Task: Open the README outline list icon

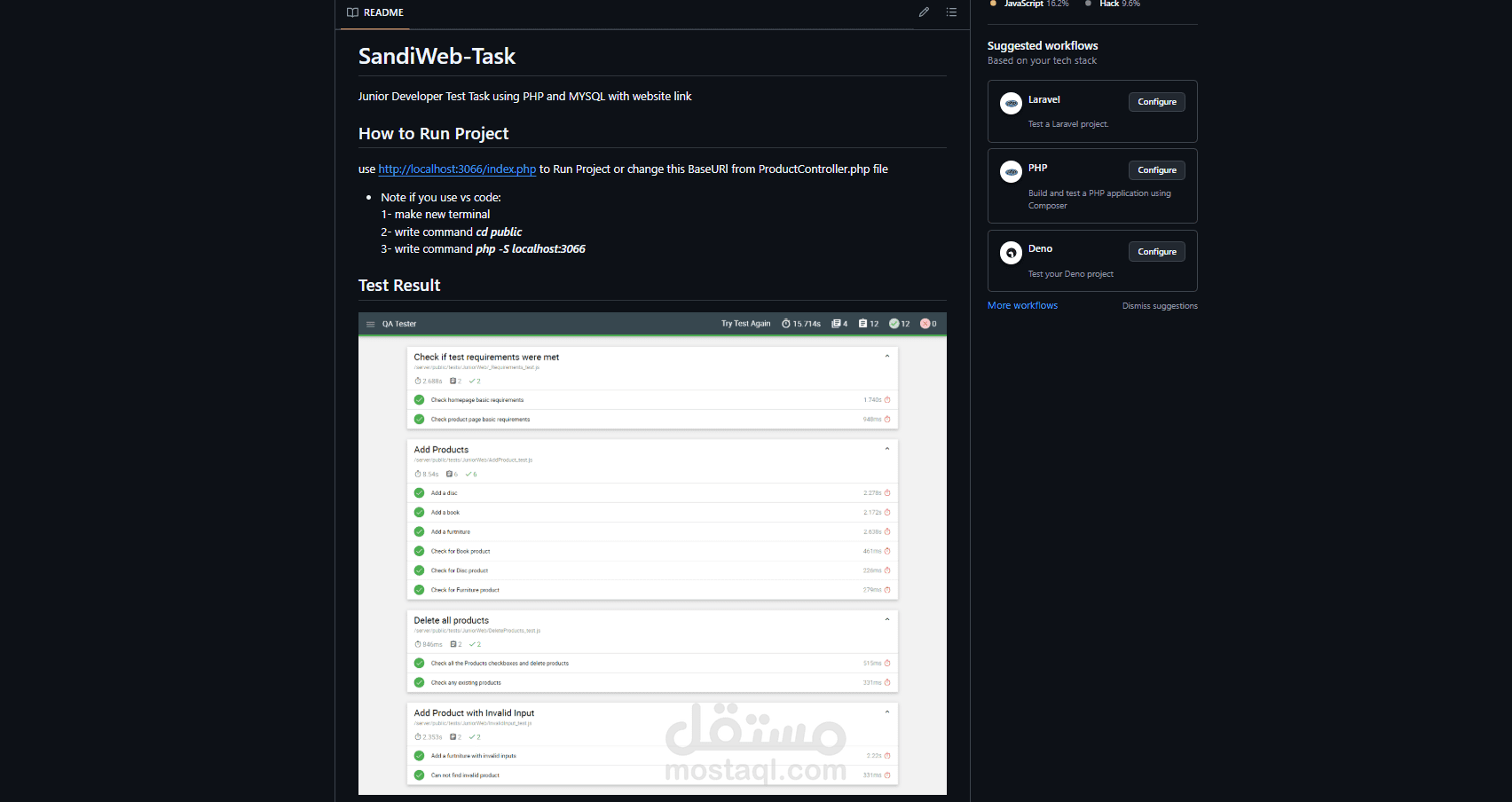Action: [x=951, y=12]
